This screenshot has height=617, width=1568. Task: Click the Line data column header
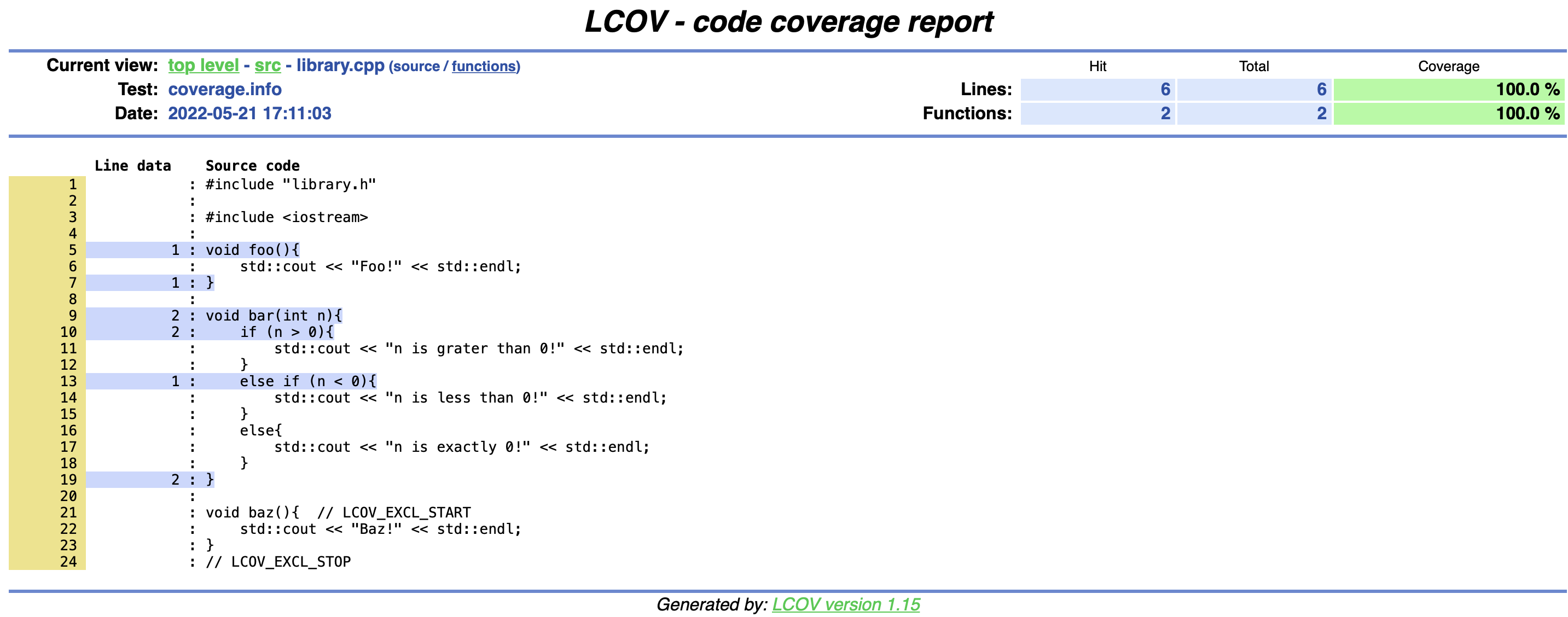point(132,166)
